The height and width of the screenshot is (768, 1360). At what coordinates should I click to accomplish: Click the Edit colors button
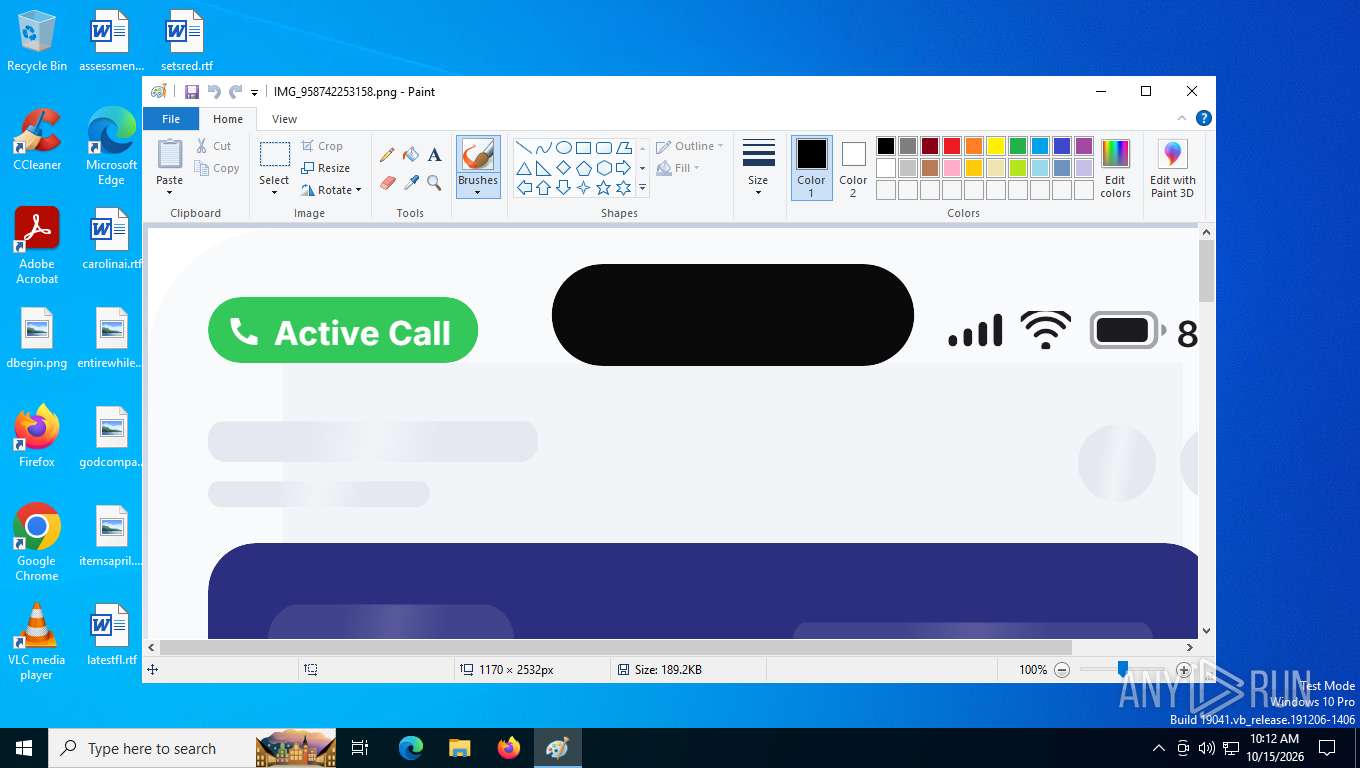tap(1115, 168)
